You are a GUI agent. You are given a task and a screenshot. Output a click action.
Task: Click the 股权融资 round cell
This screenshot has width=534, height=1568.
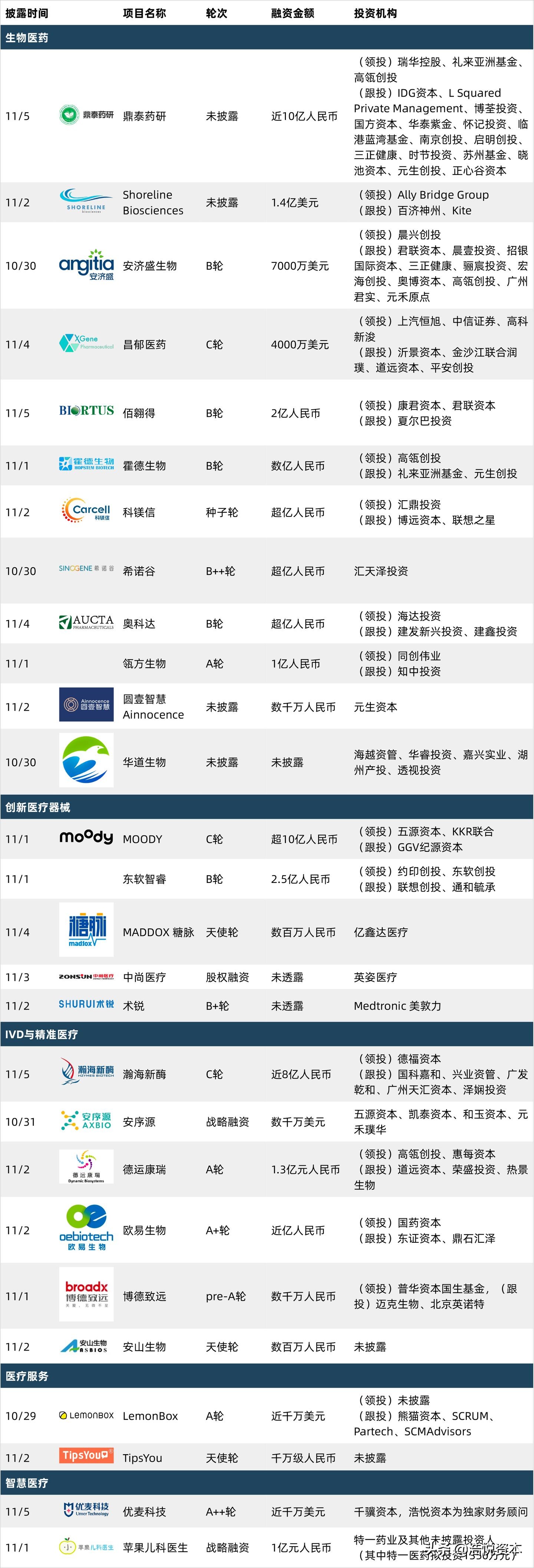[x=228, y=976]
